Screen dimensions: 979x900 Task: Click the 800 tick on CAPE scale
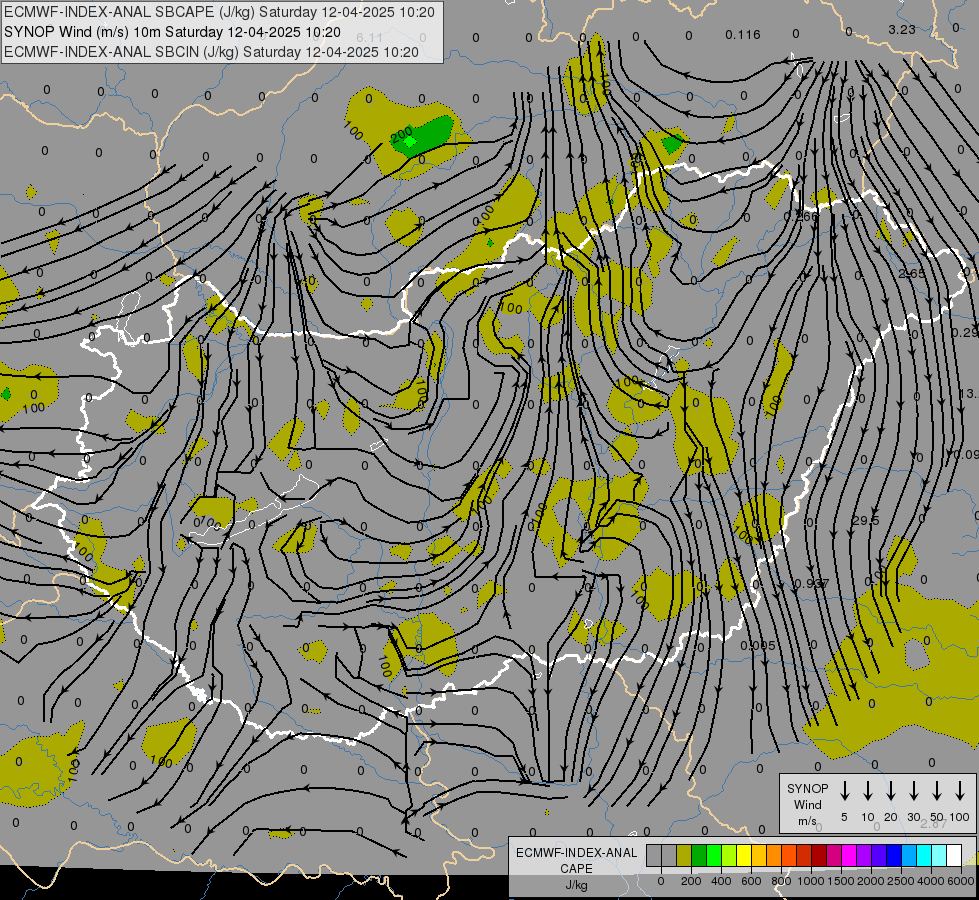(781, 881)
